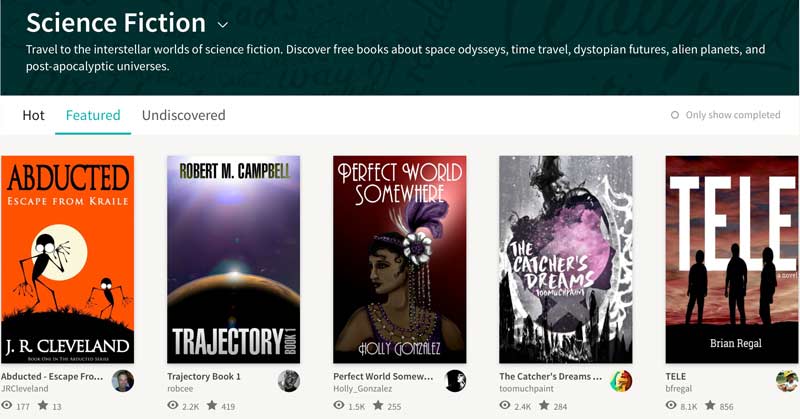Click the star votes icon beside 856
The height and width of the screenshot is (419, 800).
pyautogui.click(x=710, y=405)
